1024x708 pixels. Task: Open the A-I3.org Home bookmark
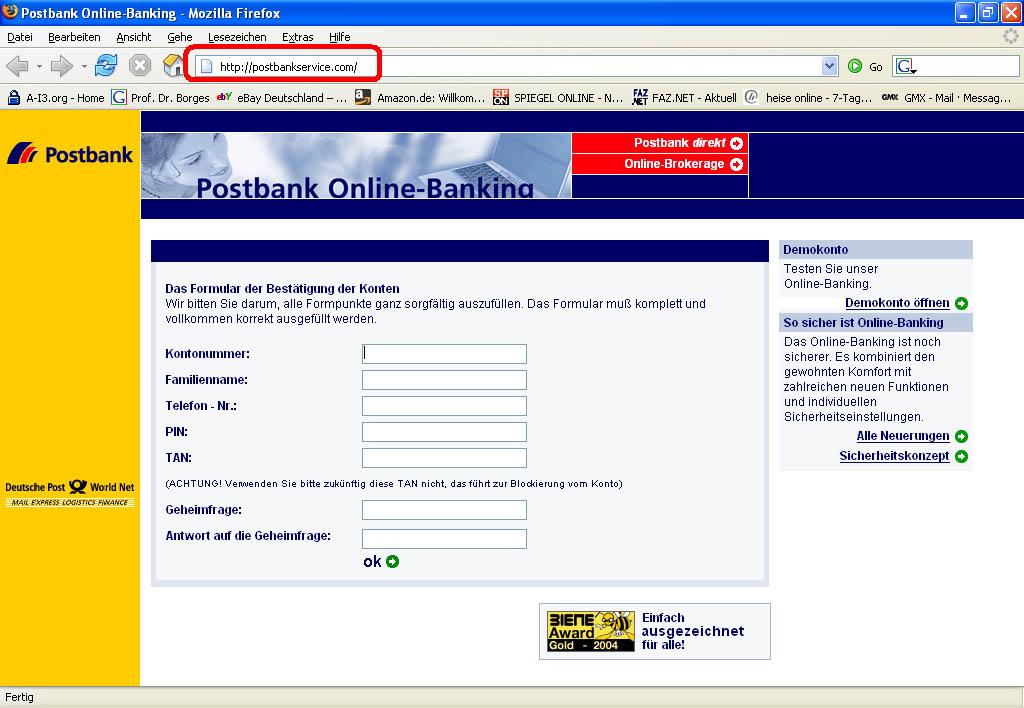[x=56, y=98]
